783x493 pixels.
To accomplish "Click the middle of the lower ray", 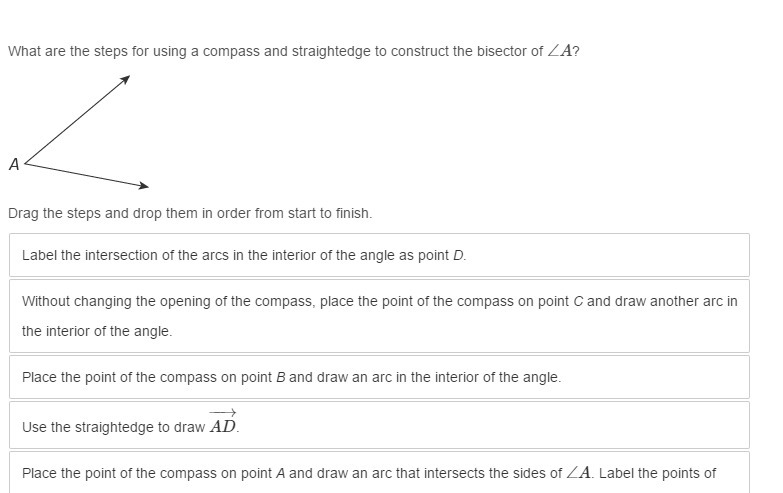I will coord(86,174).
